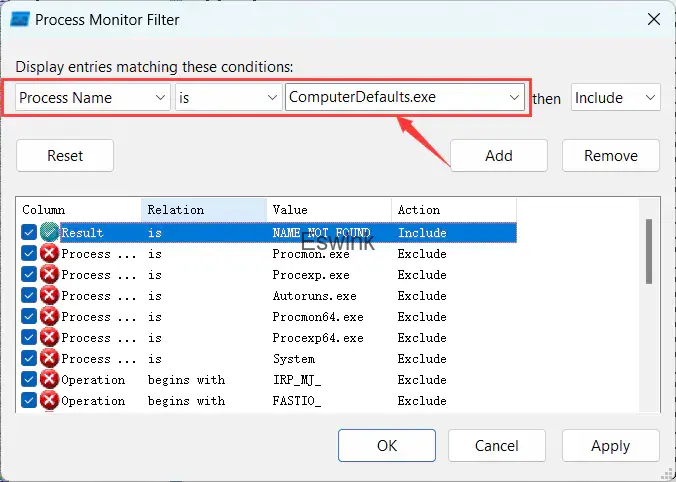676x482 pixels.
Task: Click the Add button
Action: click(x=498, y=155)
